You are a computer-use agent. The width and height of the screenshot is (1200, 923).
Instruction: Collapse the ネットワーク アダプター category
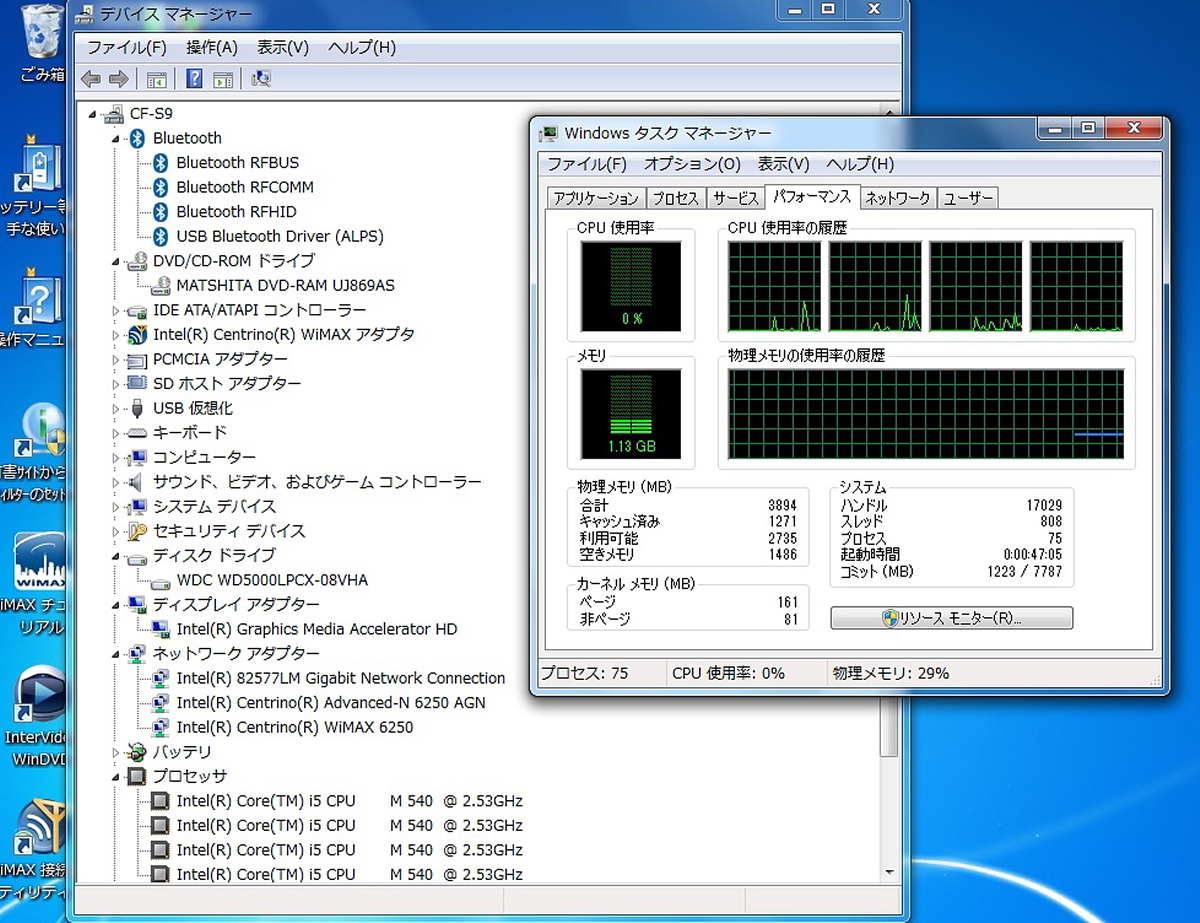[x=115, y=654]
